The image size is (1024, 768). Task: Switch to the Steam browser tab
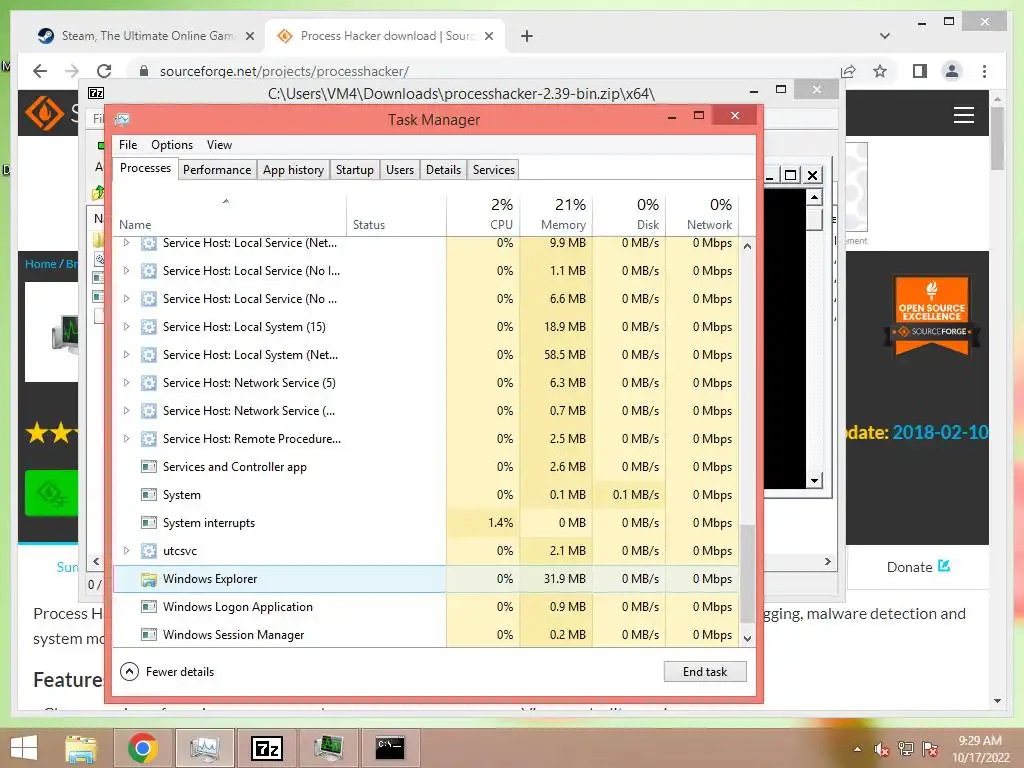tap(145, 36)
